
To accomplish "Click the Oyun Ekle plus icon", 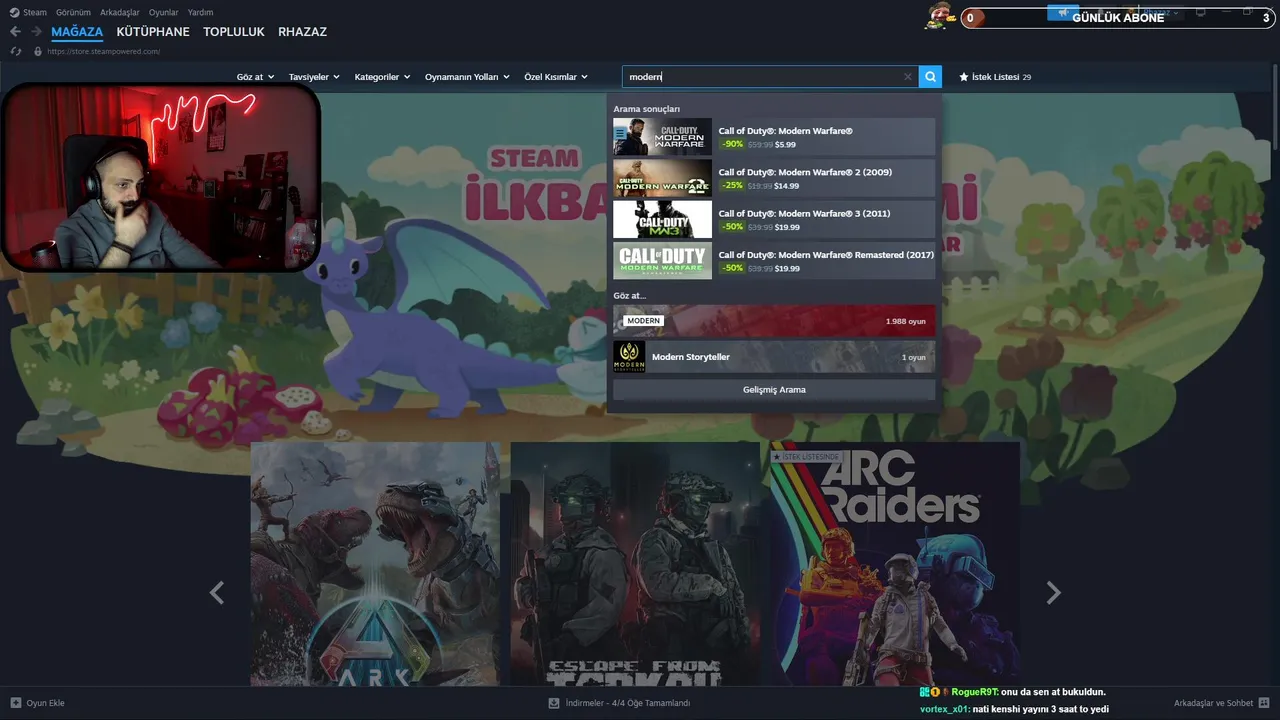I will coord(15,703).
